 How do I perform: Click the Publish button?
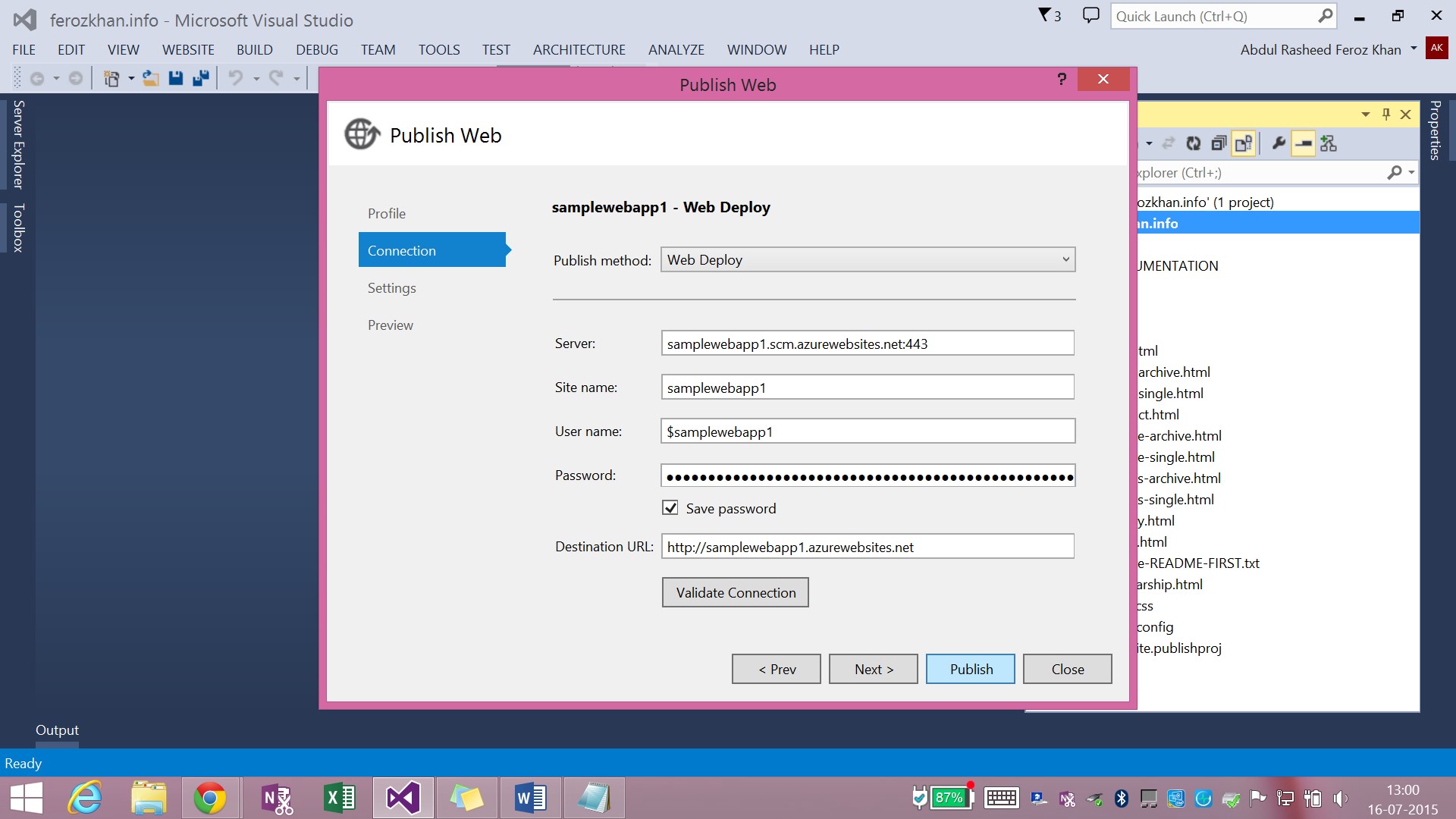coord(971,669)
